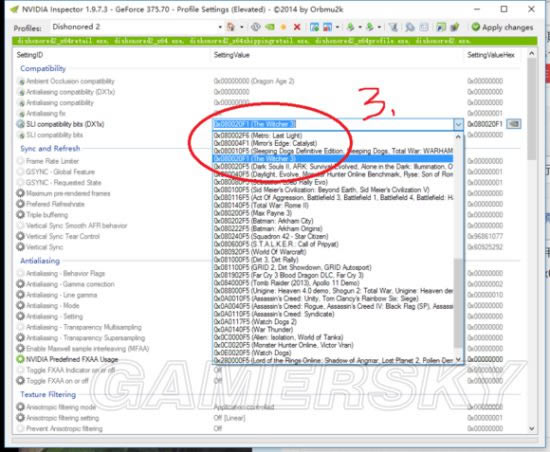Click gear icon of Antialiasing - Gamma correction
Viewport: 550px width, 452px height.
[20, 284]
